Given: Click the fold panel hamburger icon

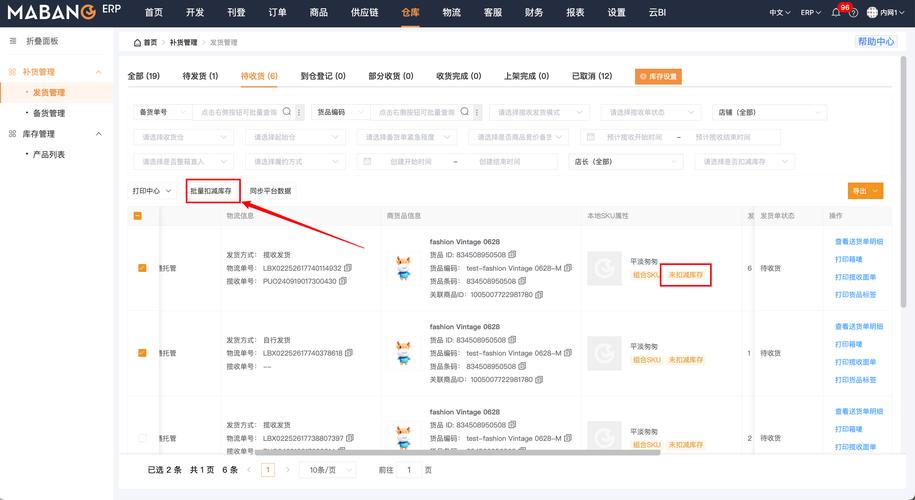Looking at the screenshot, I should [13, 41].
